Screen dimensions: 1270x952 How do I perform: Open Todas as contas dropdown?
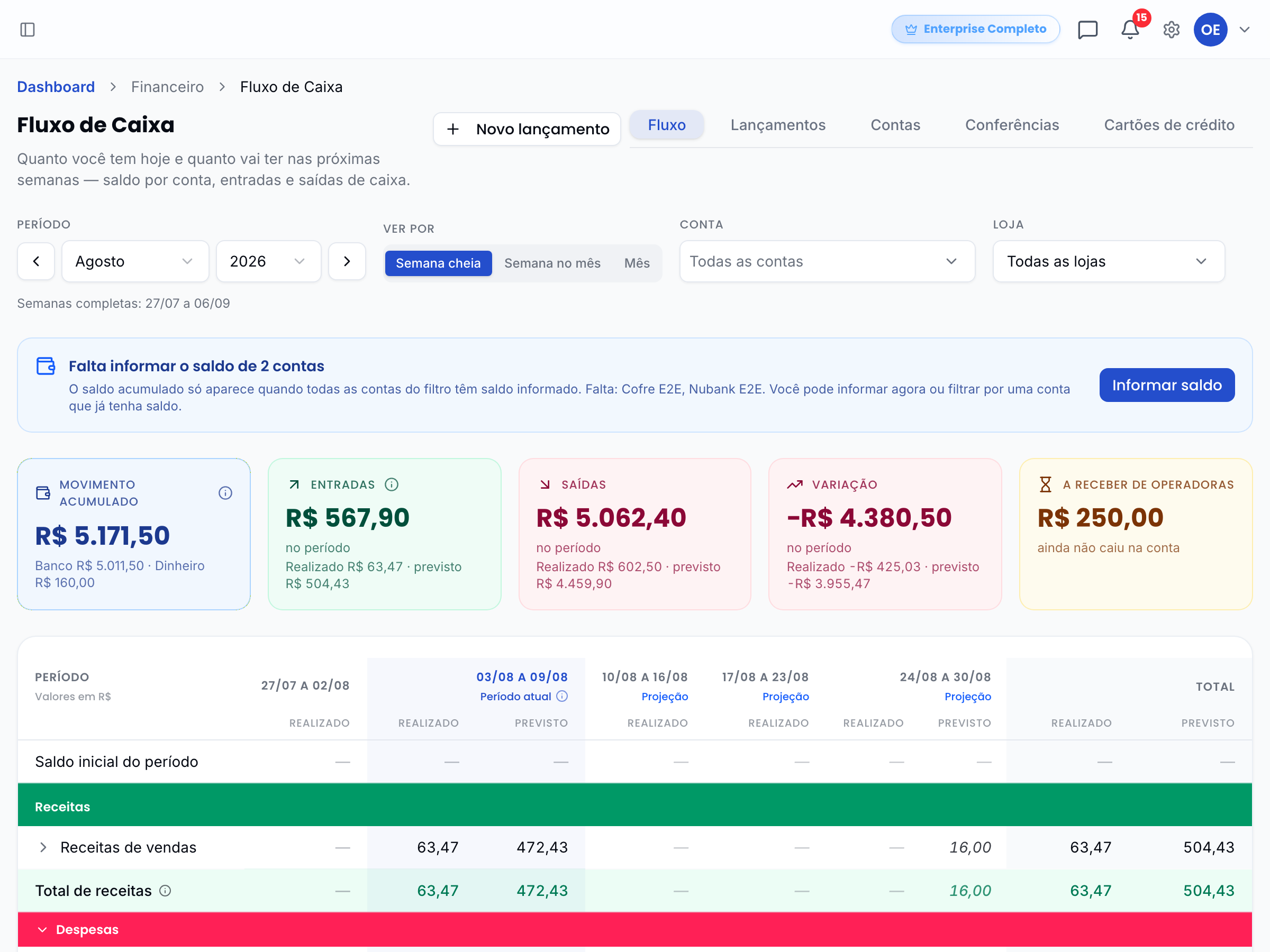pyautogui.click(x=827, y=261)
